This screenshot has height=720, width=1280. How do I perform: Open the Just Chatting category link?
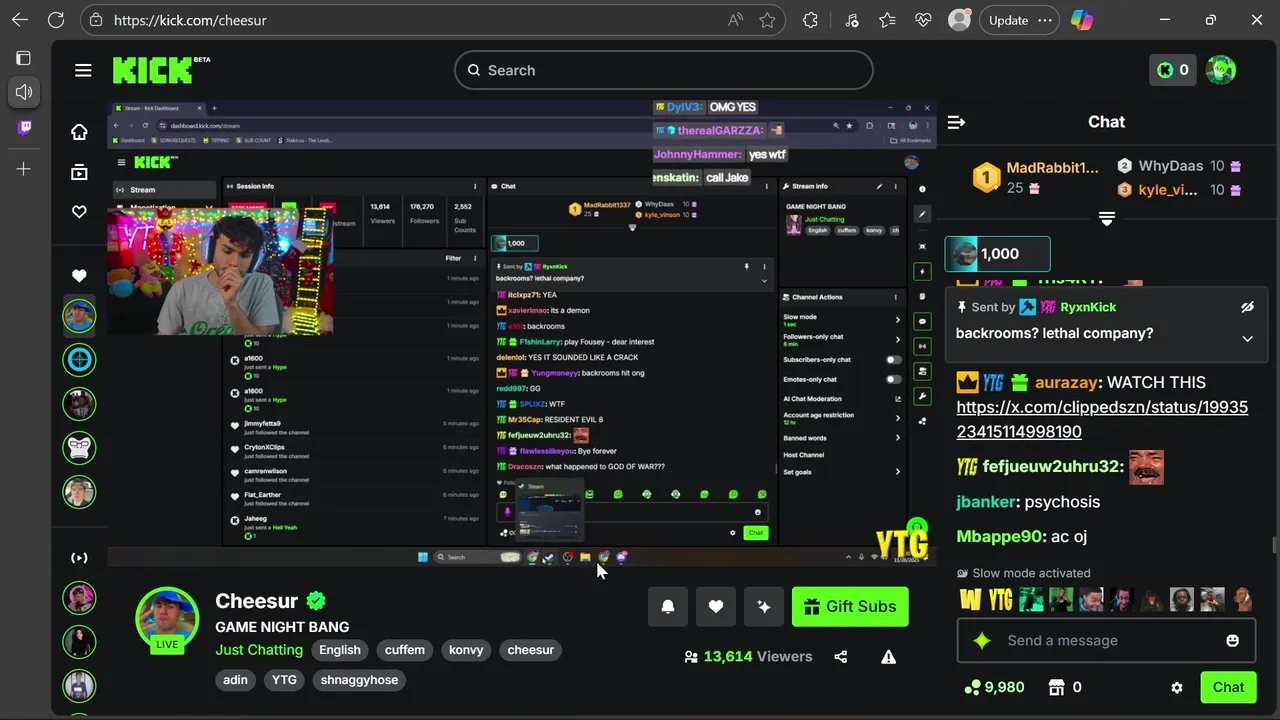pos(259,650)
